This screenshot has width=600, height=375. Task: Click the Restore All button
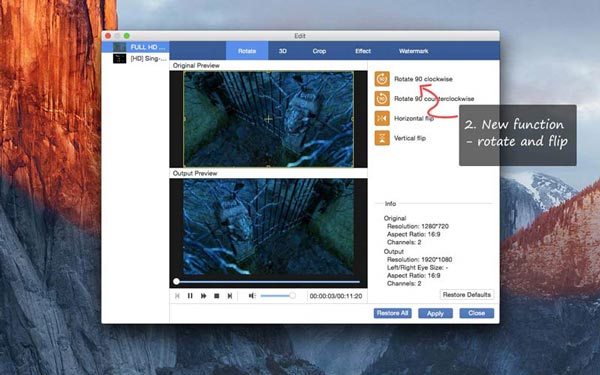[393, 313]
